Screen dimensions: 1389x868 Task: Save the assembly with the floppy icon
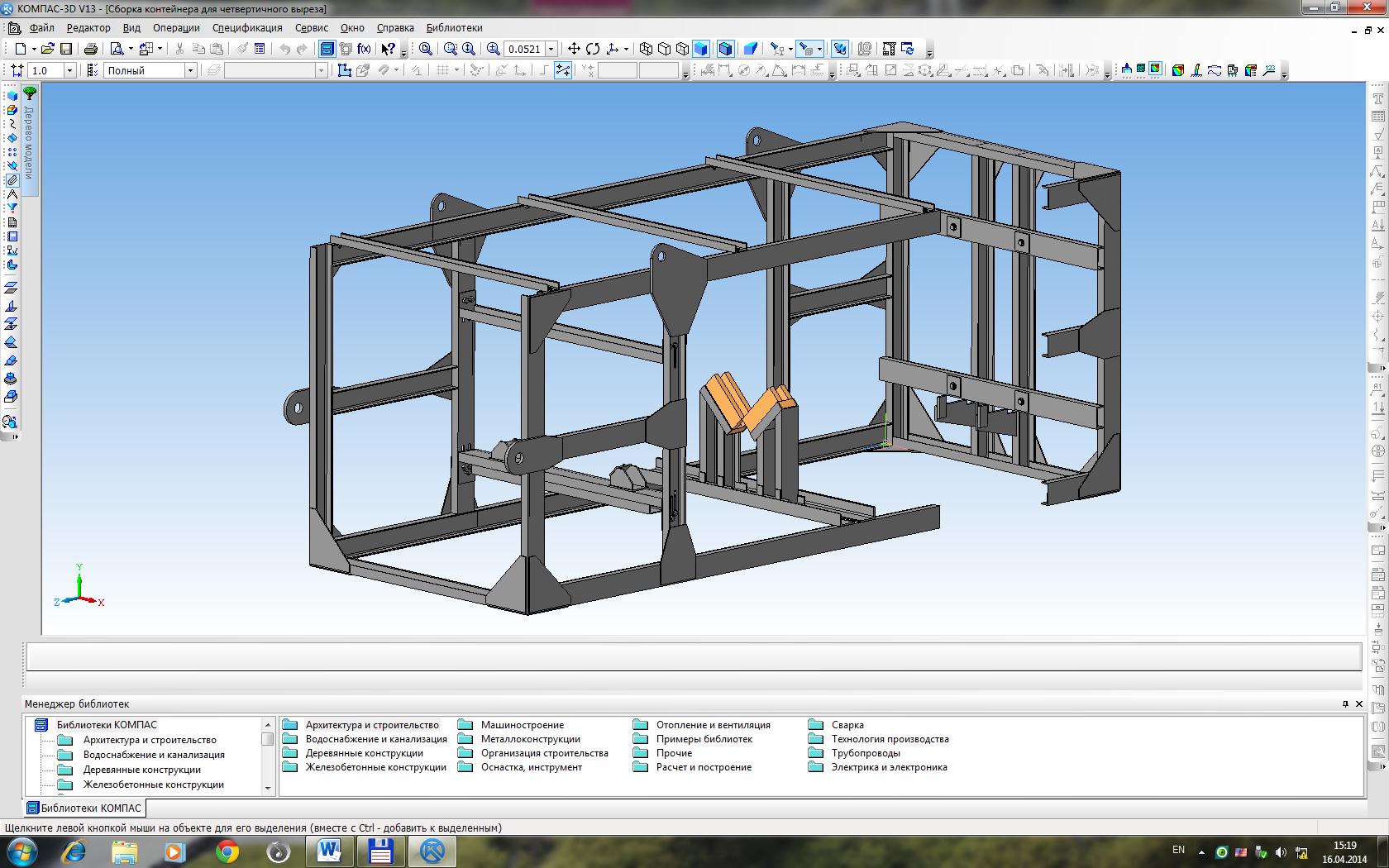pyautogui.click(x=66, y=49)
